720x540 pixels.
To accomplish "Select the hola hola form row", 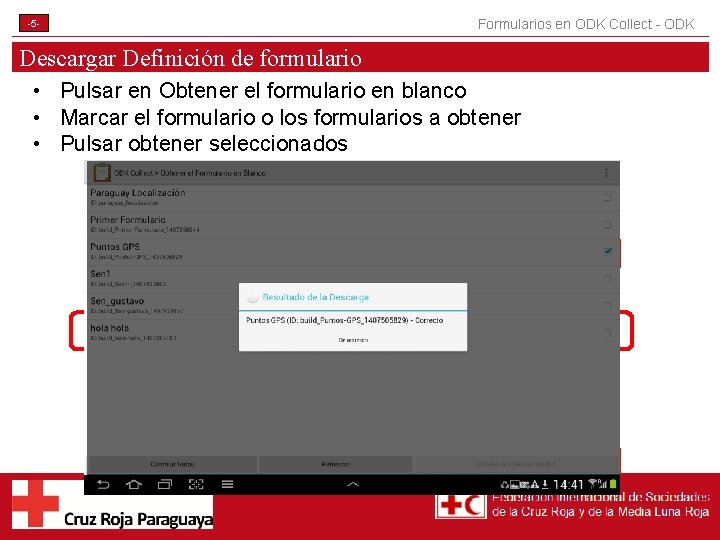I will (353, 333).
